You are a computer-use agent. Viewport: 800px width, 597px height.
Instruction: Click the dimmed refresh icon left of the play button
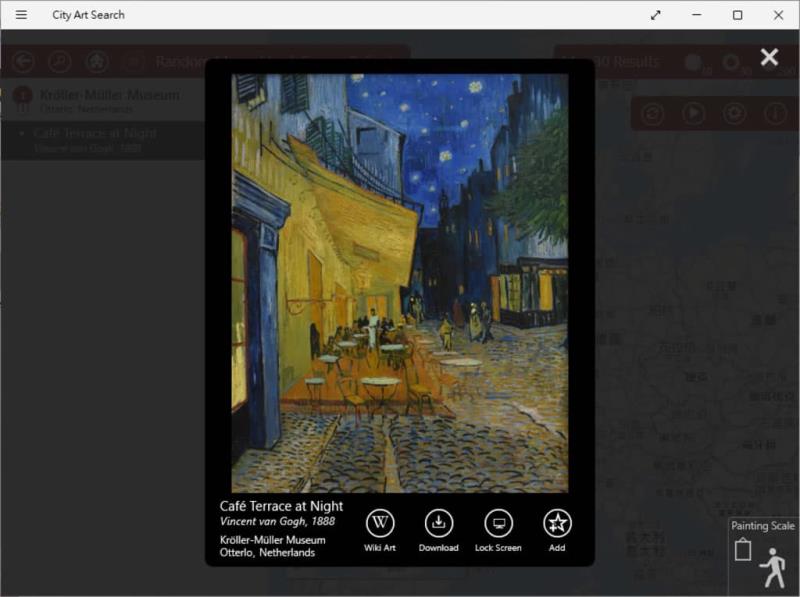(x=653, y=113)
